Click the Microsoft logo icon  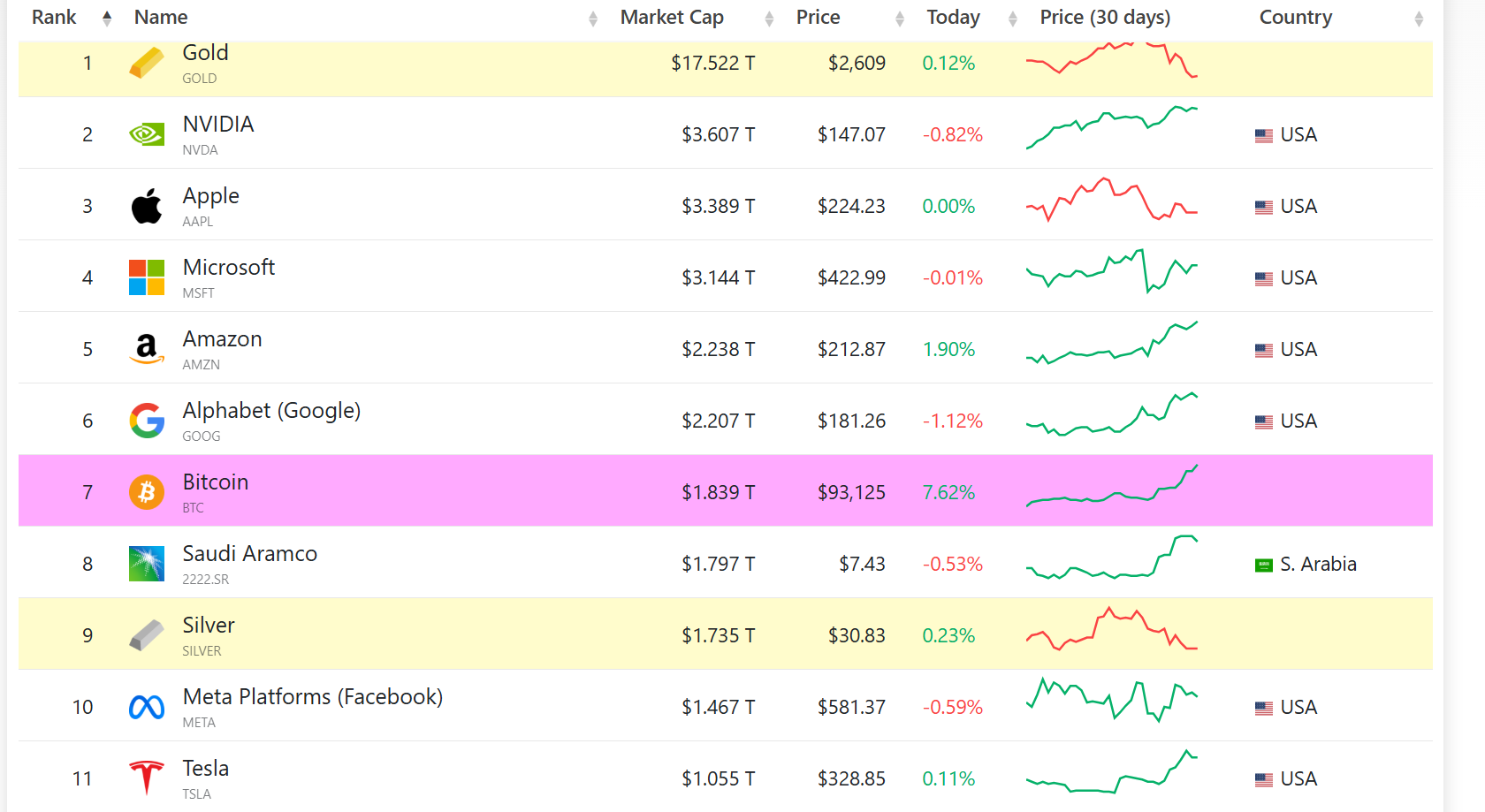pos(147,277)
